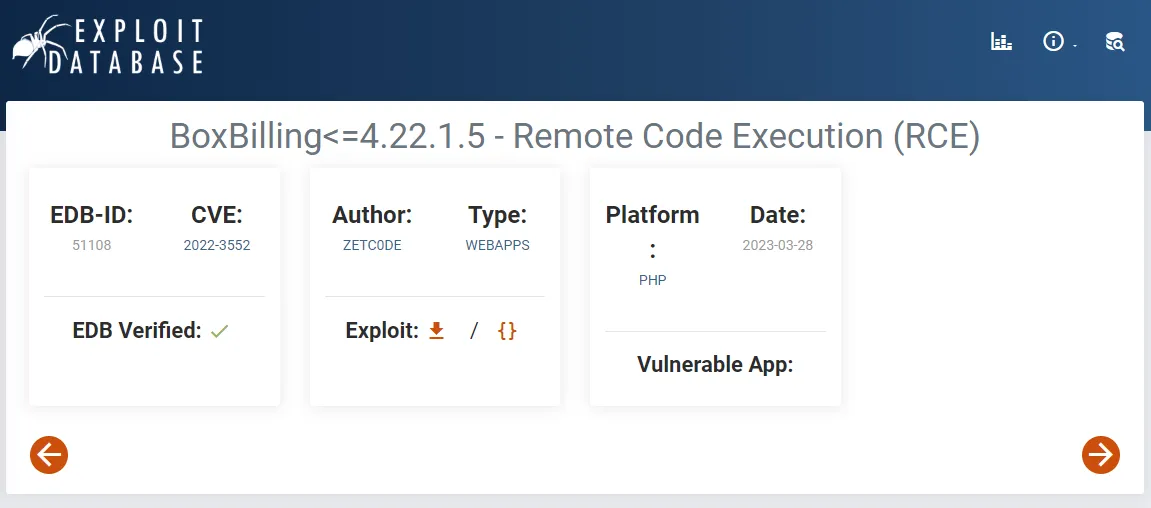Click the About info circle icon
The width and height of the screenshot is (1151, 508).
click(x=1053, y=42)
